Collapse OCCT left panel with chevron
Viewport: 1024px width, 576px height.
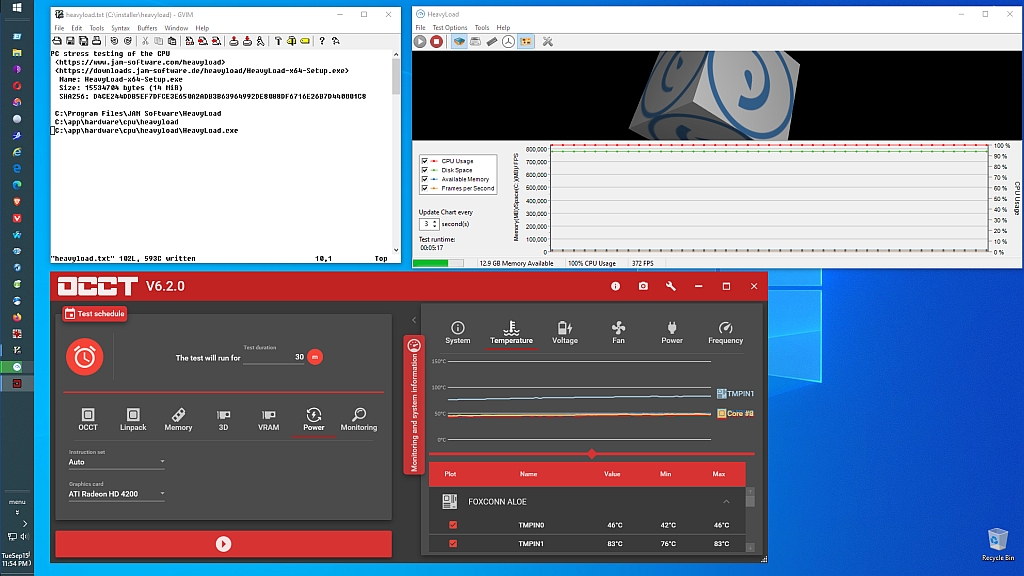(x=413, y=320)
